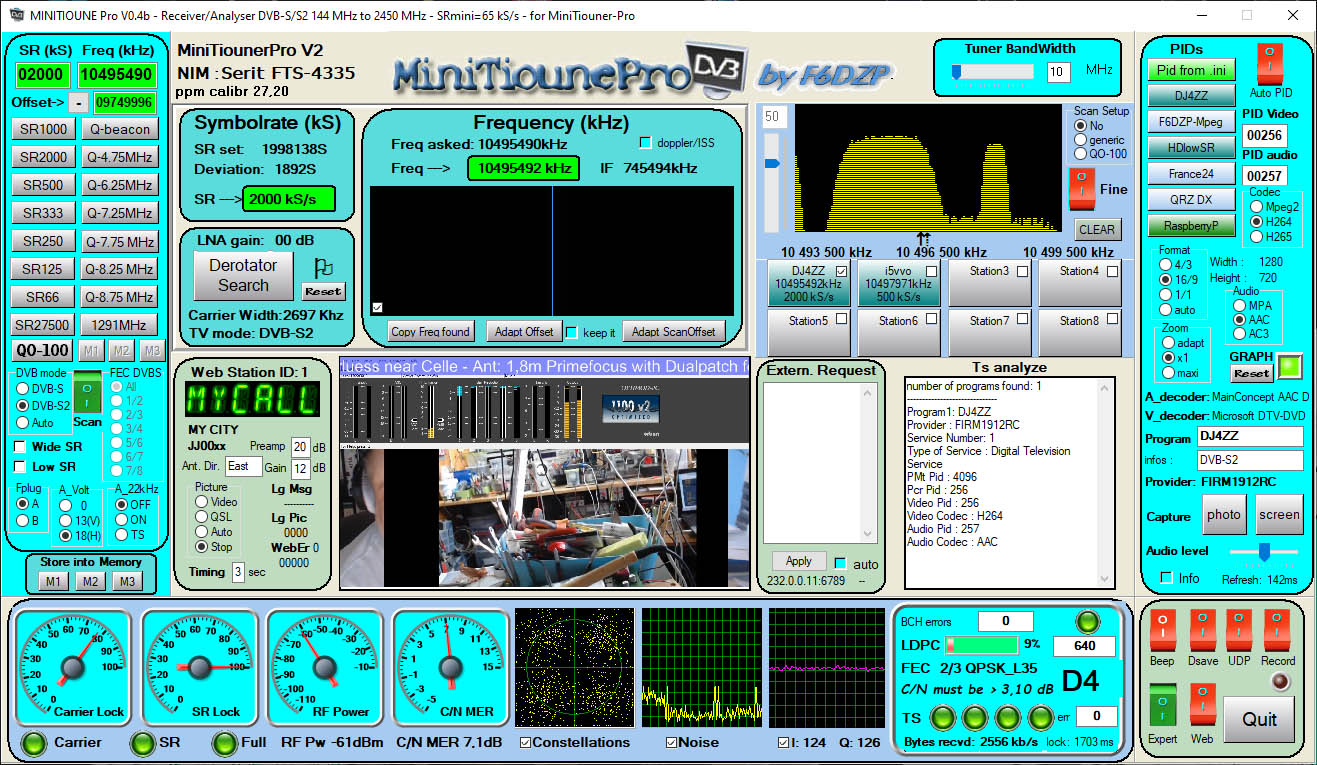Click the constellation diagram display

point(575,667)
